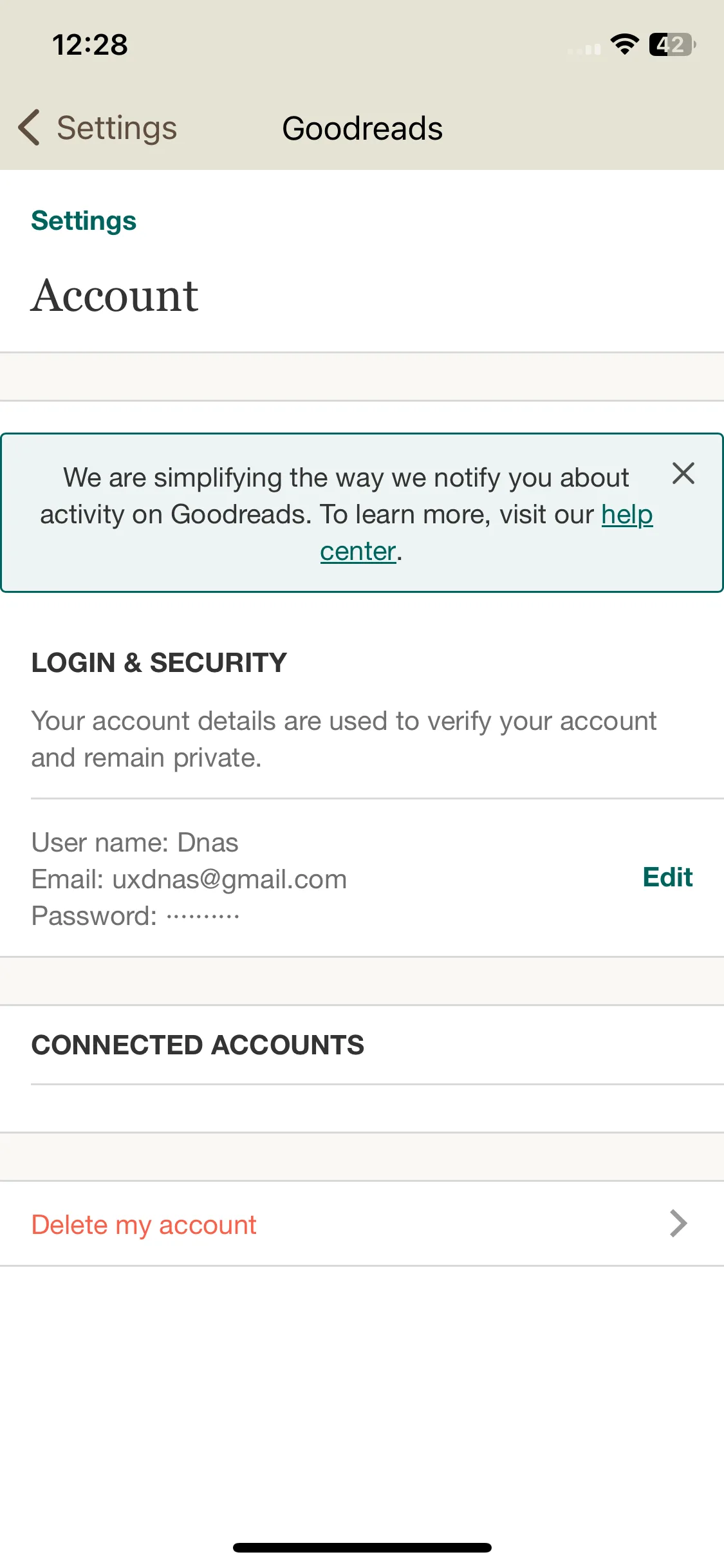This screenshot has height=1568, width=724.
Task: Tap the Goodreads title in header
Action: click(362, 128)
